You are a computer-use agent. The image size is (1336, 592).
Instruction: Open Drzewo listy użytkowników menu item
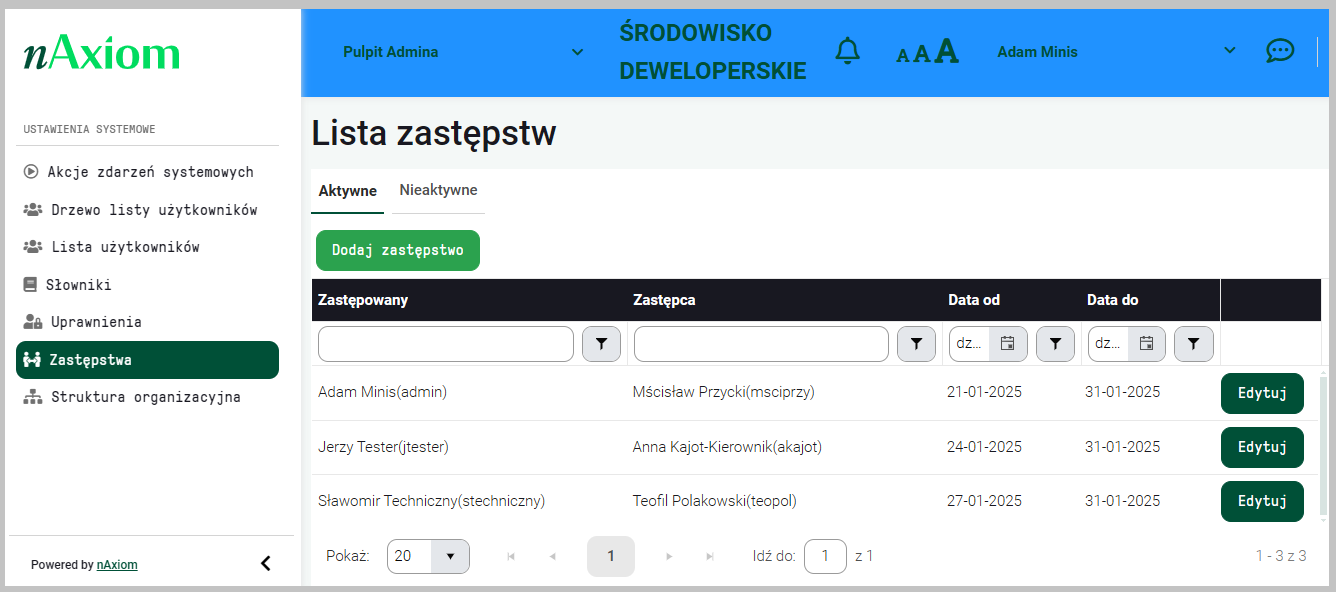coord(148,210)
